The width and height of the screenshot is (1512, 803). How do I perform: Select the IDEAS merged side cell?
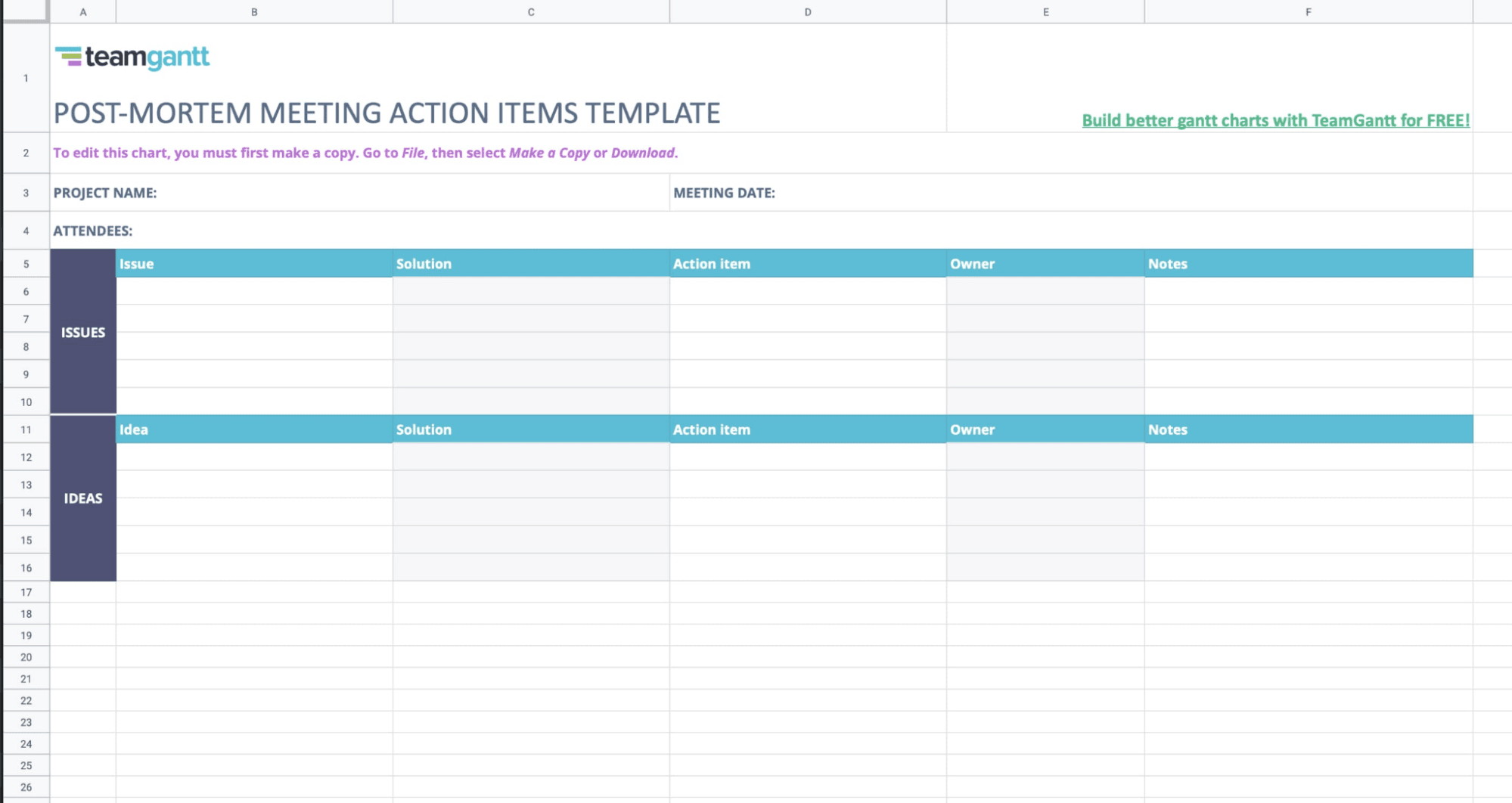[x=83, y=498]
